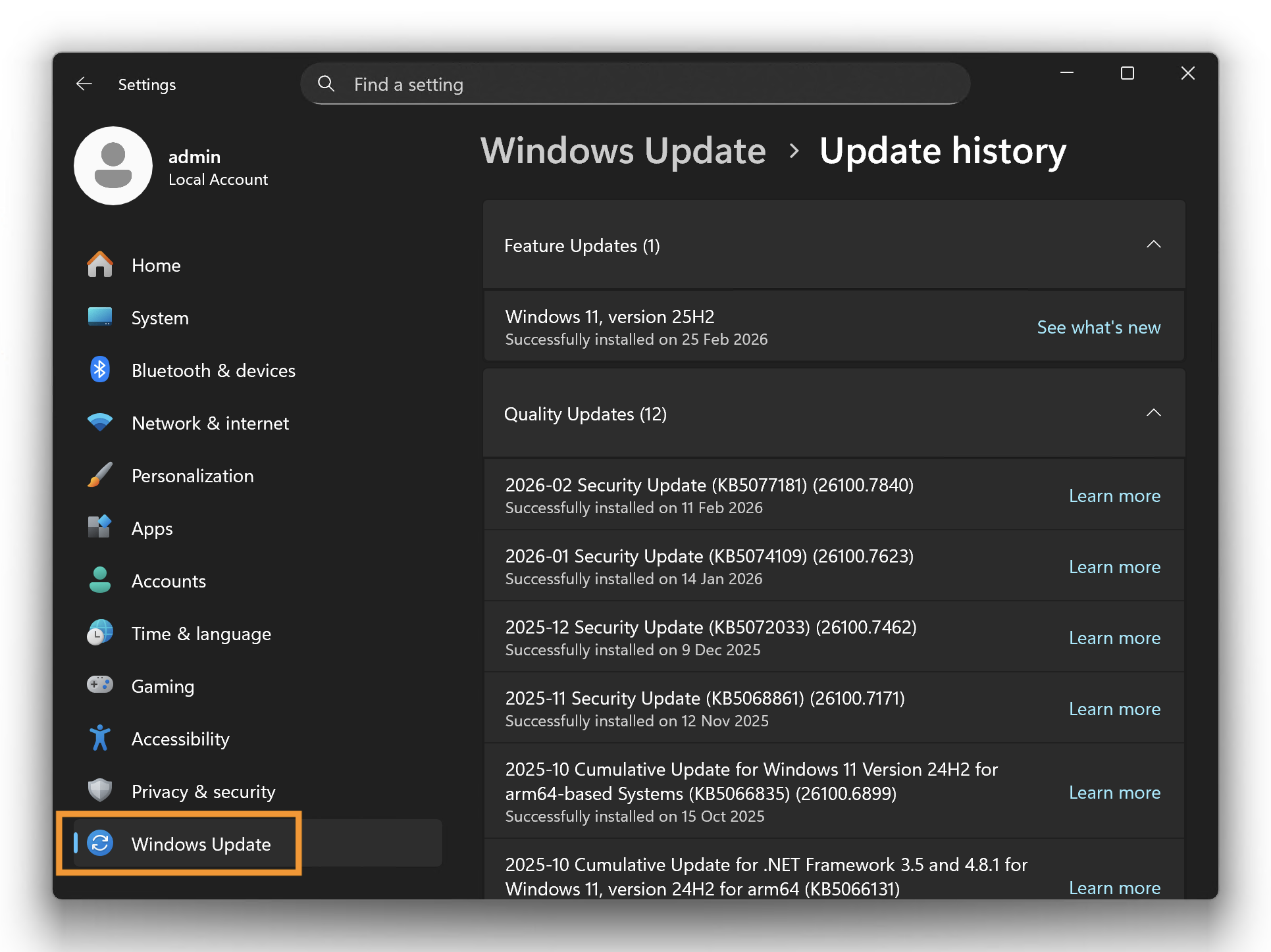The width and height of the screenshot is (1271, 952).
Task: Open Accounts settings page
Action: click(x=169, y=581)
